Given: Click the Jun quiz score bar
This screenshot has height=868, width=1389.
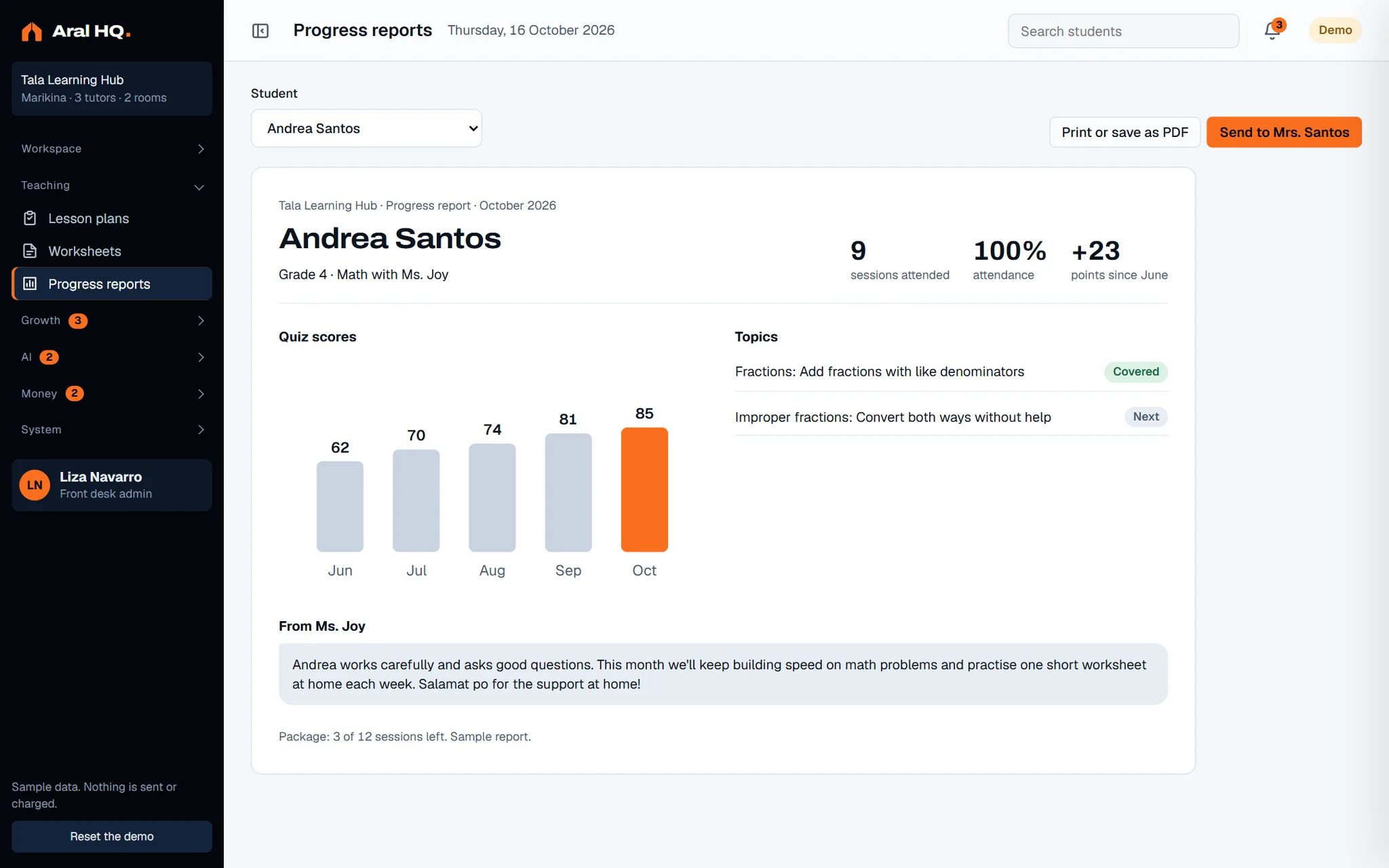Looking at the screenshot, I should pyautogui.click(x=340, y=507).
